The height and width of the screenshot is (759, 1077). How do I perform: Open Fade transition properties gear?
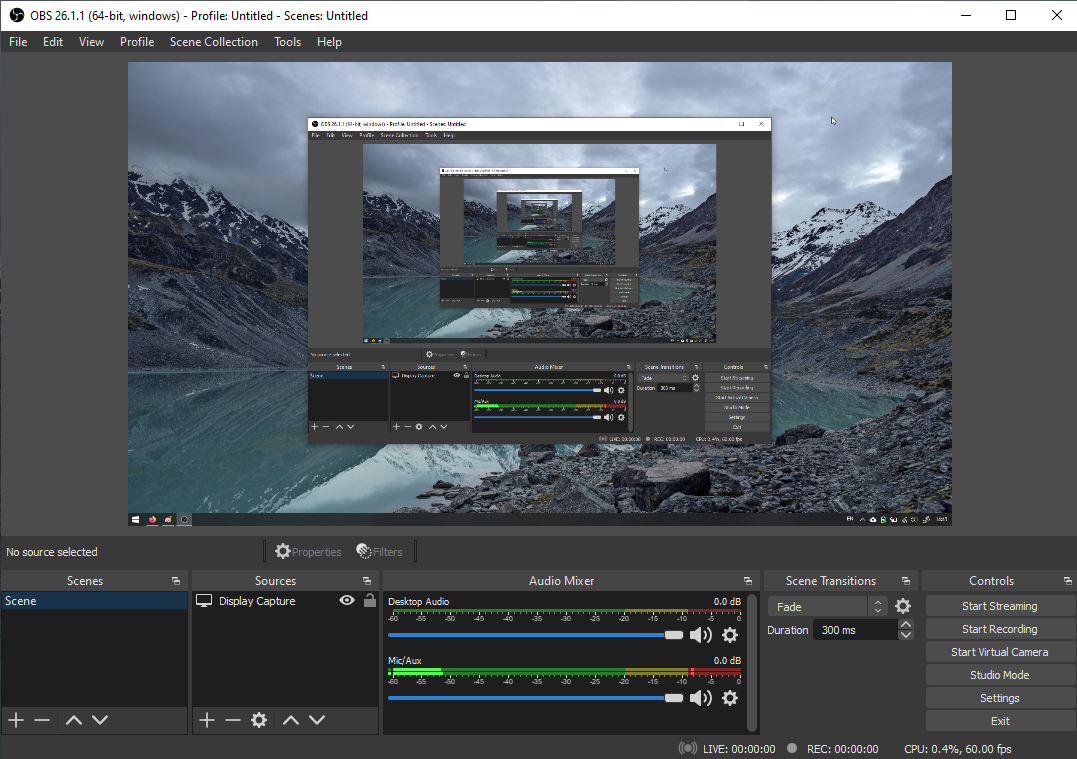[903, 606]
